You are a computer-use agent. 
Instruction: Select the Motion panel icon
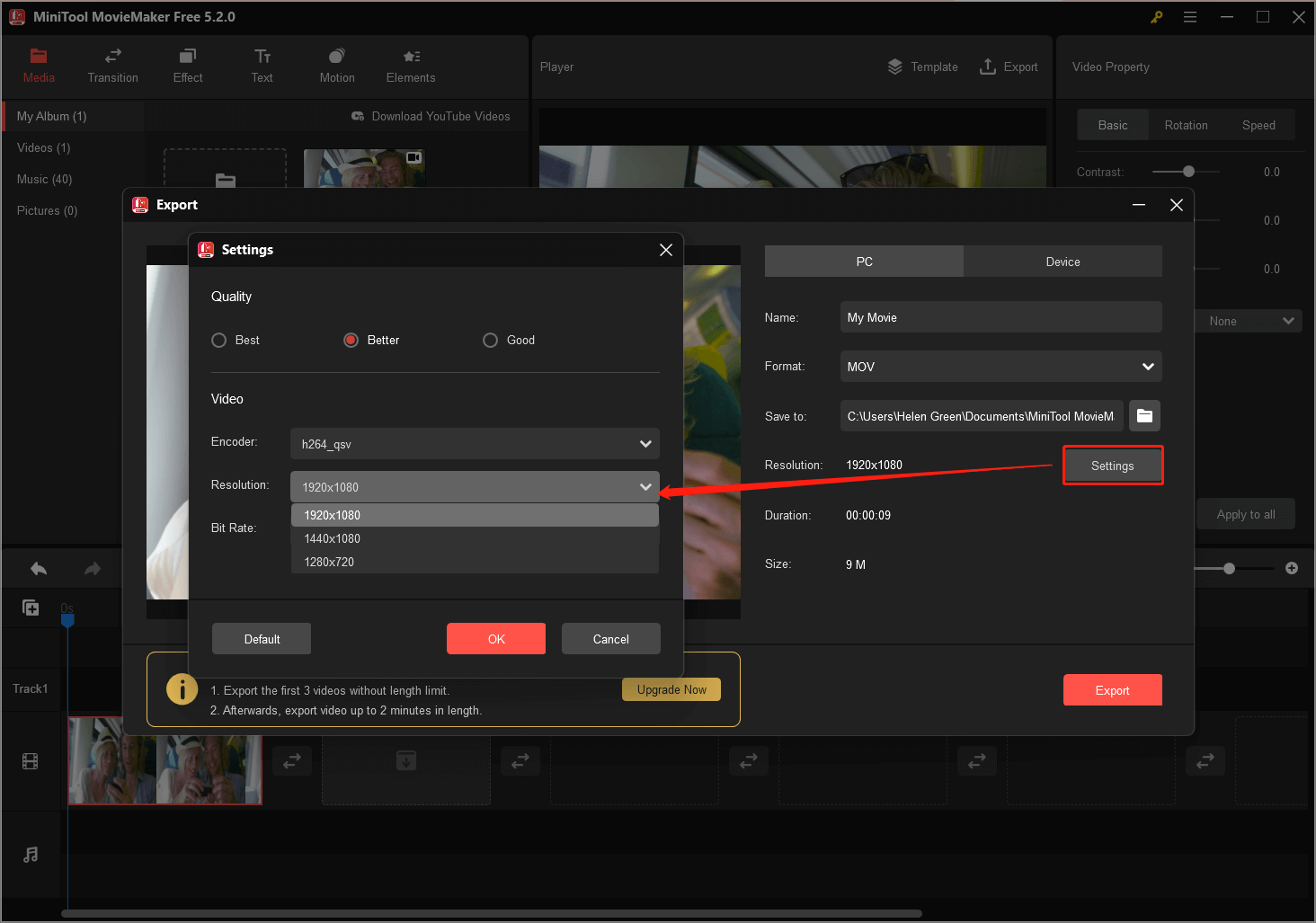(336, 66)
